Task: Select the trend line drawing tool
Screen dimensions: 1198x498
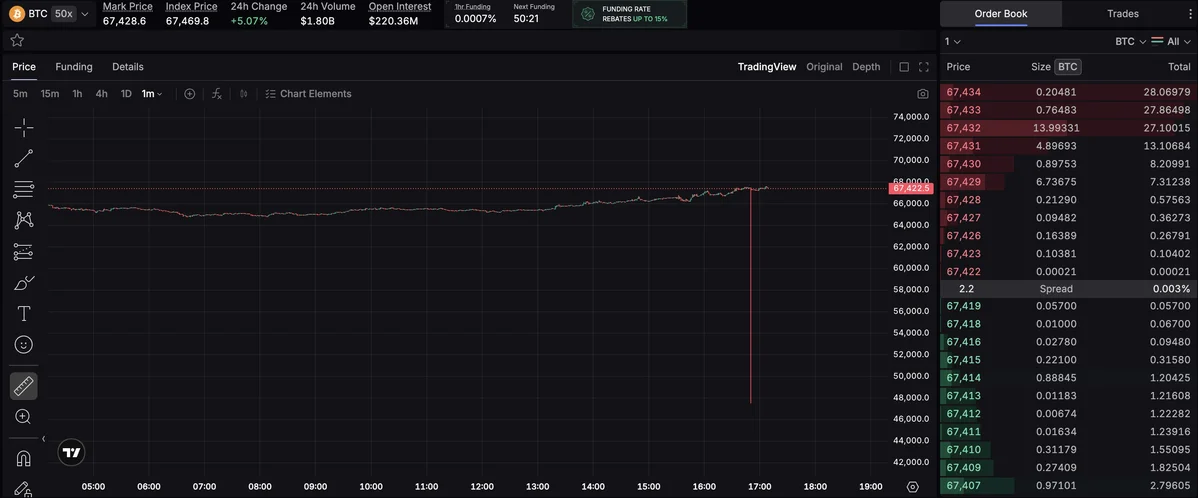Action: (x=24, y=158)
